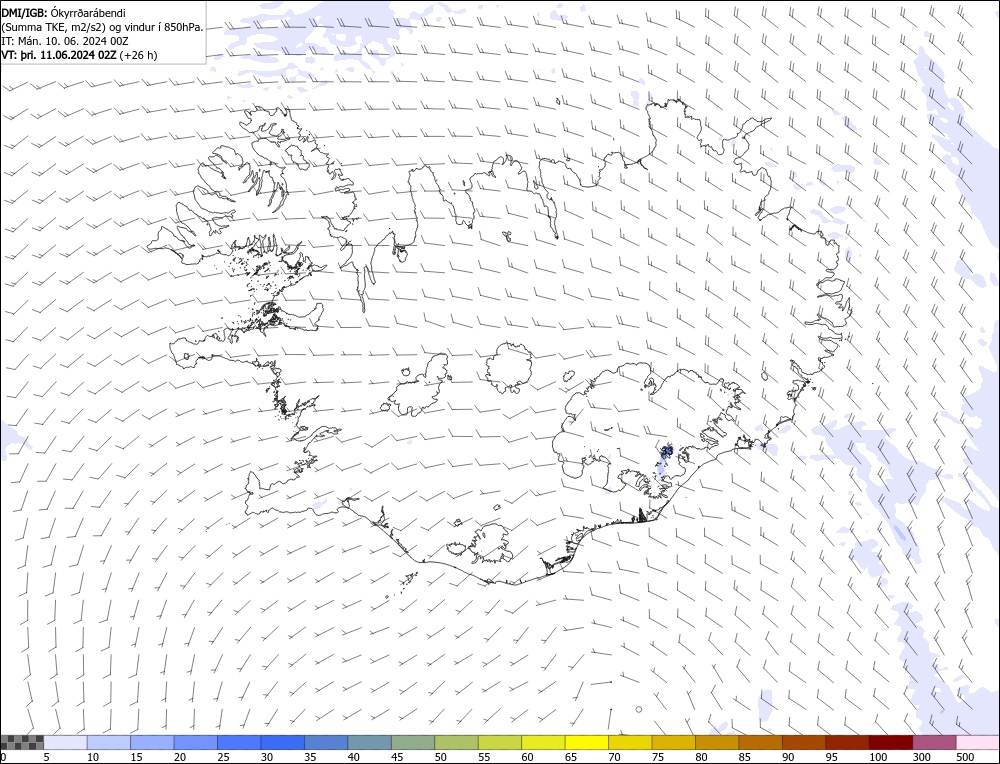Click the checkered swatch for 0 to 5
The image size is (1000, 764).
tap(22, 742)
